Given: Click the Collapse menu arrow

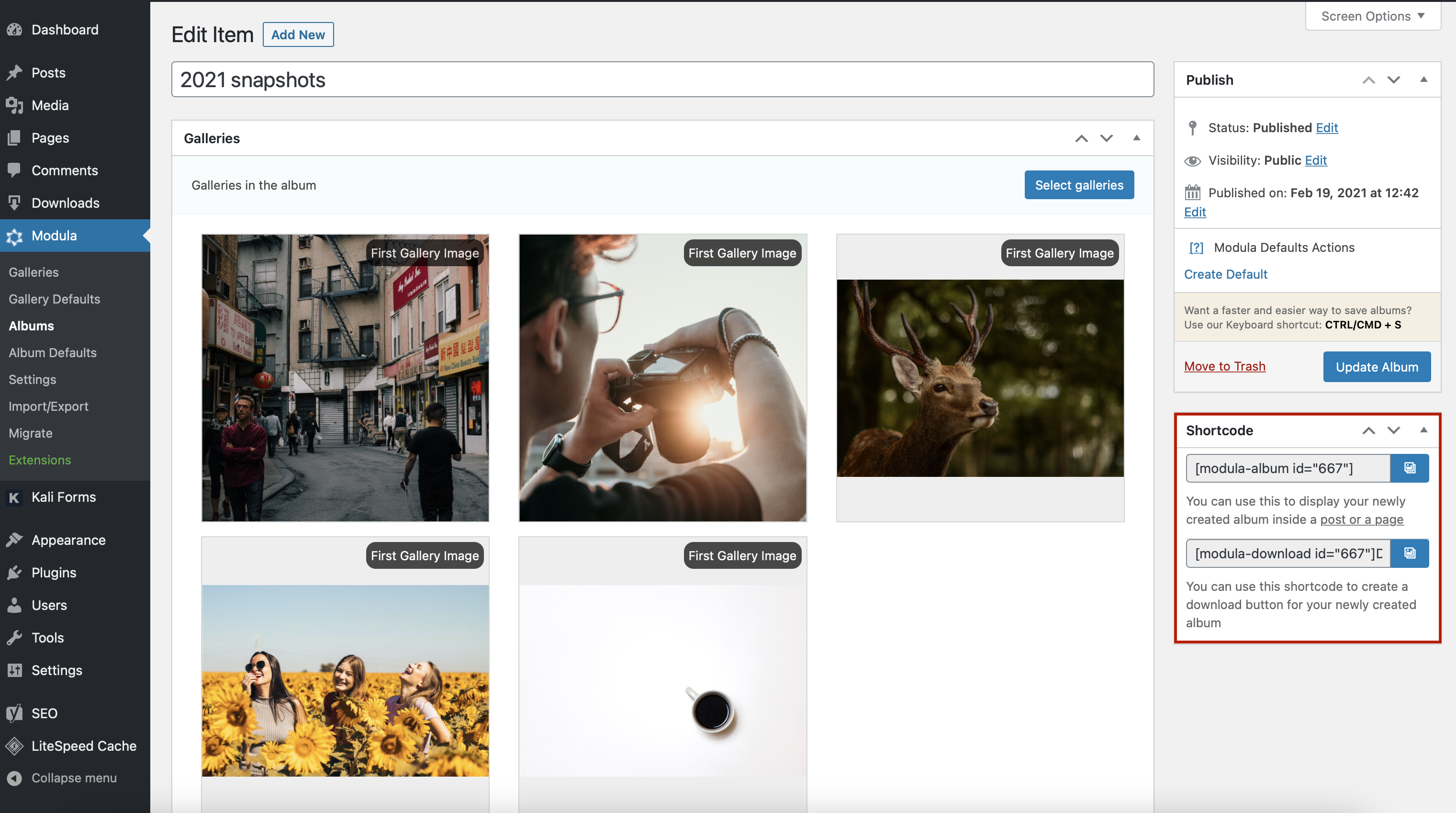Looking at the screenshot, I should 15,778.
